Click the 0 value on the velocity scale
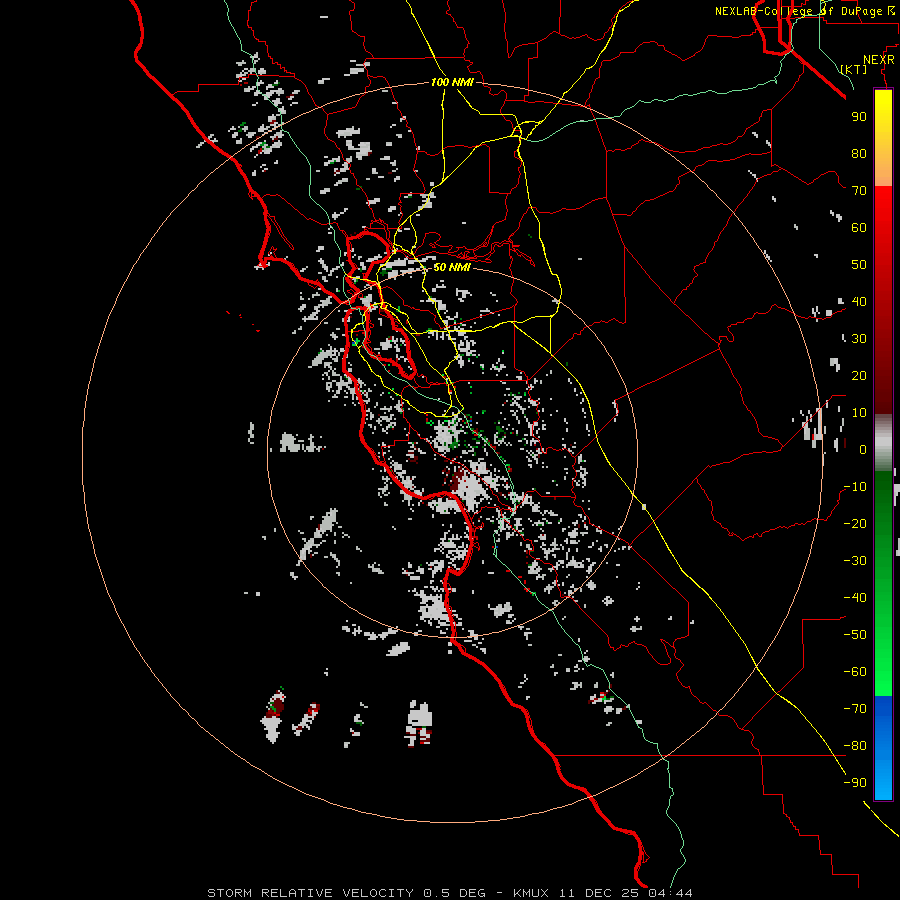 pos(863,449)
